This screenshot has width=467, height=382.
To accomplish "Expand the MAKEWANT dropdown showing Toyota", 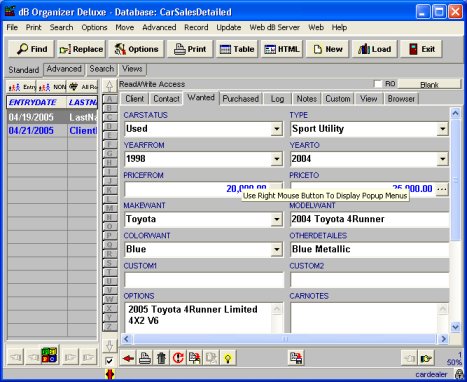I will click(x=277, y=219).
